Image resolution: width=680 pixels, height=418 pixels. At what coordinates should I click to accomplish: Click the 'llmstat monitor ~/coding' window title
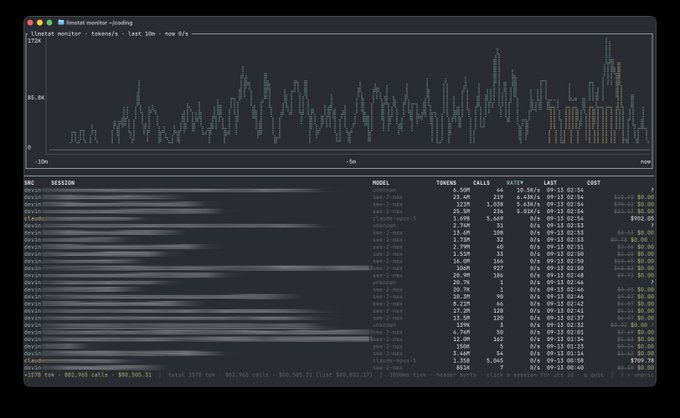pos(99,23)
